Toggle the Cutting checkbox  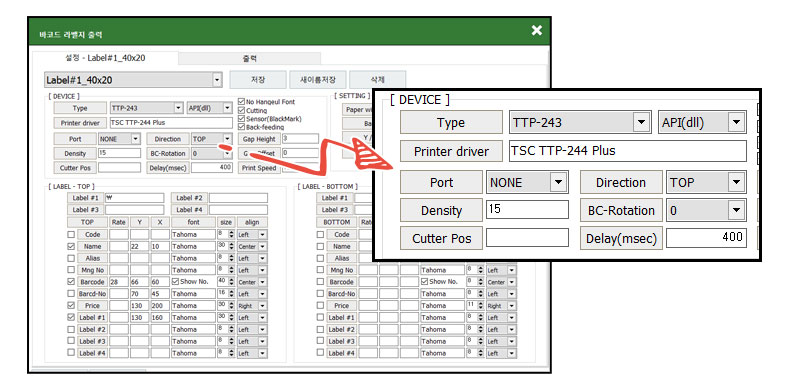click(x=242, y=110)
